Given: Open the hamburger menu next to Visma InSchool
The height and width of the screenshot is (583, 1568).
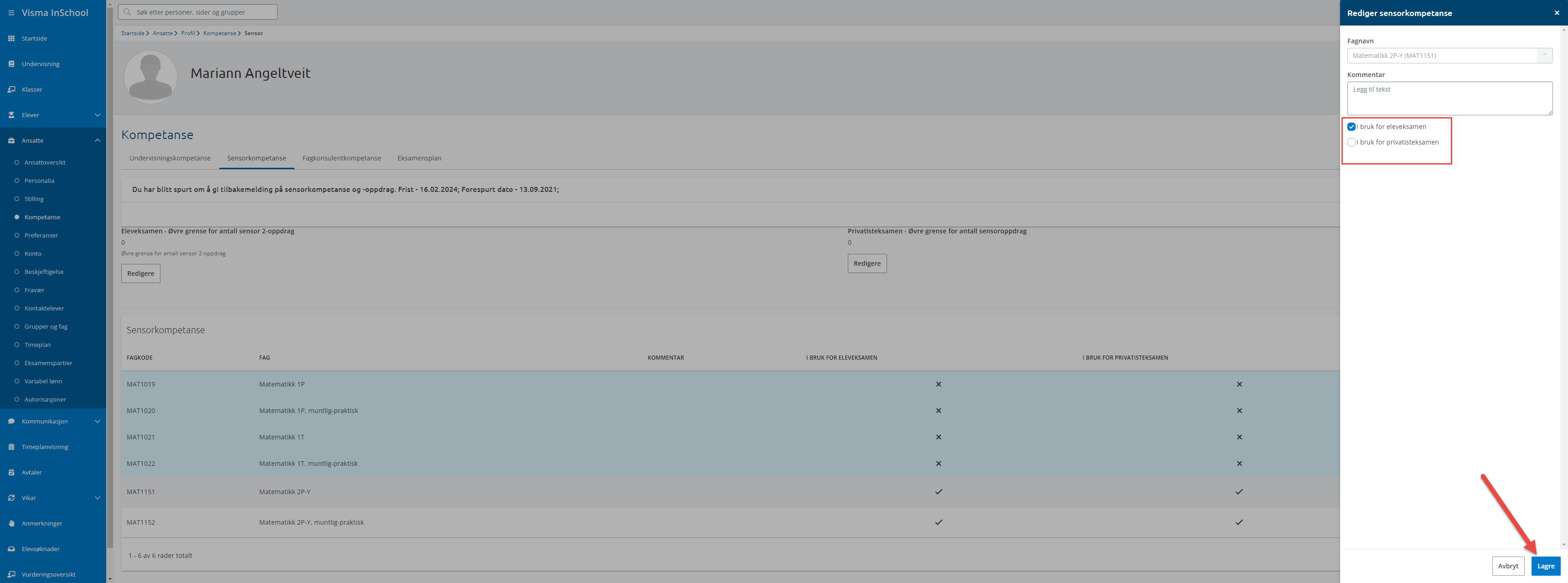Looking at the screenshot, I should [x=11, y=13].
